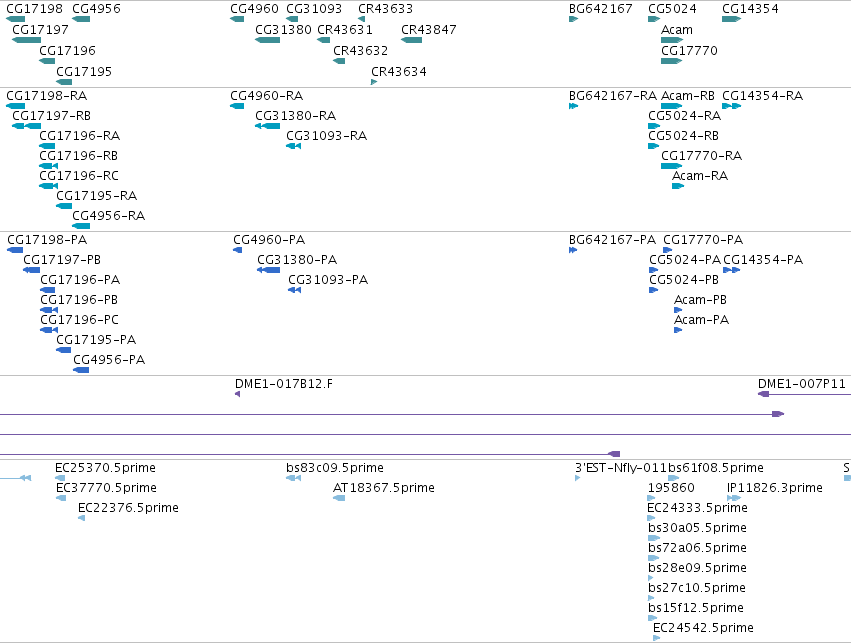The image size is (851, 643).
Task: Click protein CG5024-PA label
Action: (685, 260)
